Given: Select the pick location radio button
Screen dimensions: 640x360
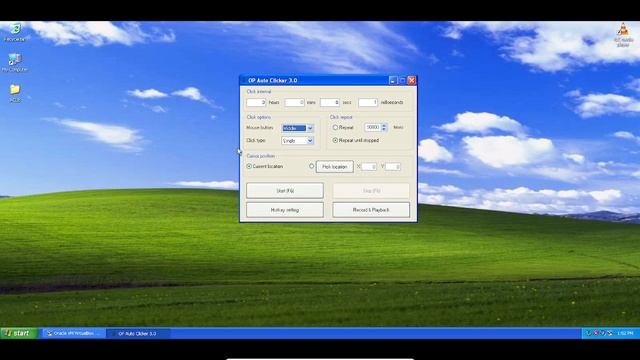Looking at the screenshot, I should click(x=311, y=167).
